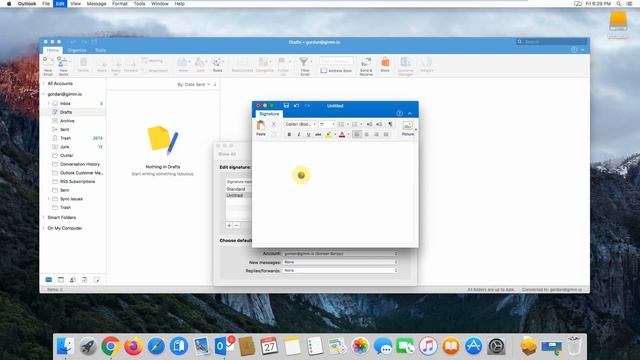Open the Address Book
The image size is (640, 360).
[336, 71]
